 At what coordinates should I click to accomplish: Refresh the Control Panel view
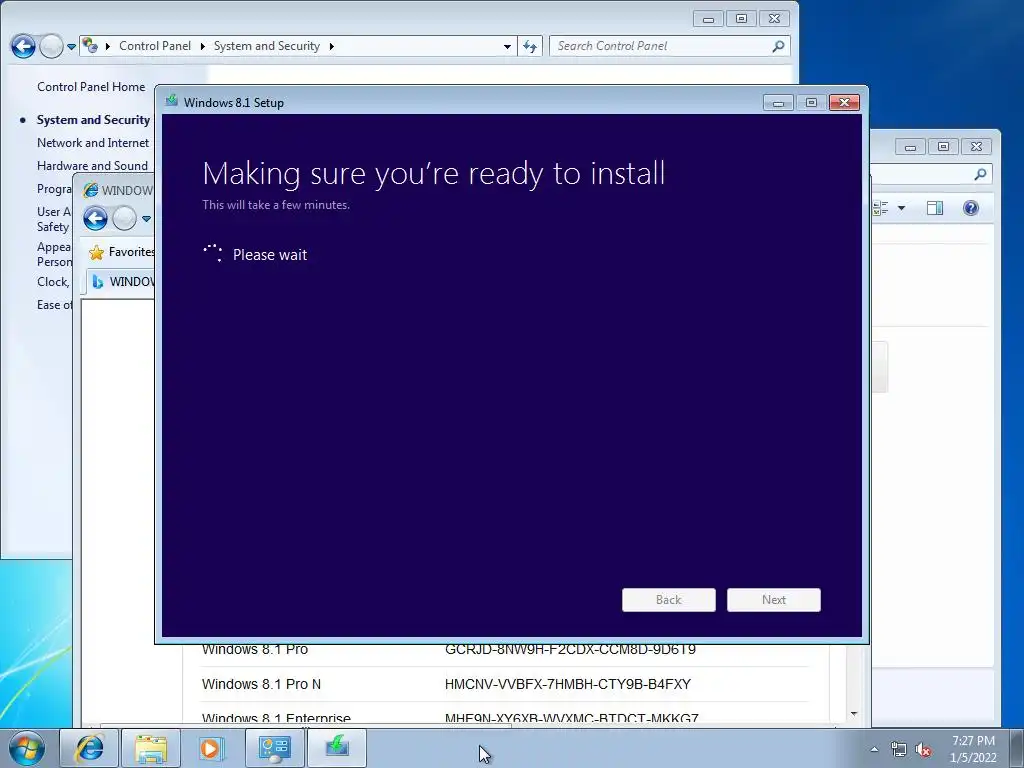coord(530,46)
